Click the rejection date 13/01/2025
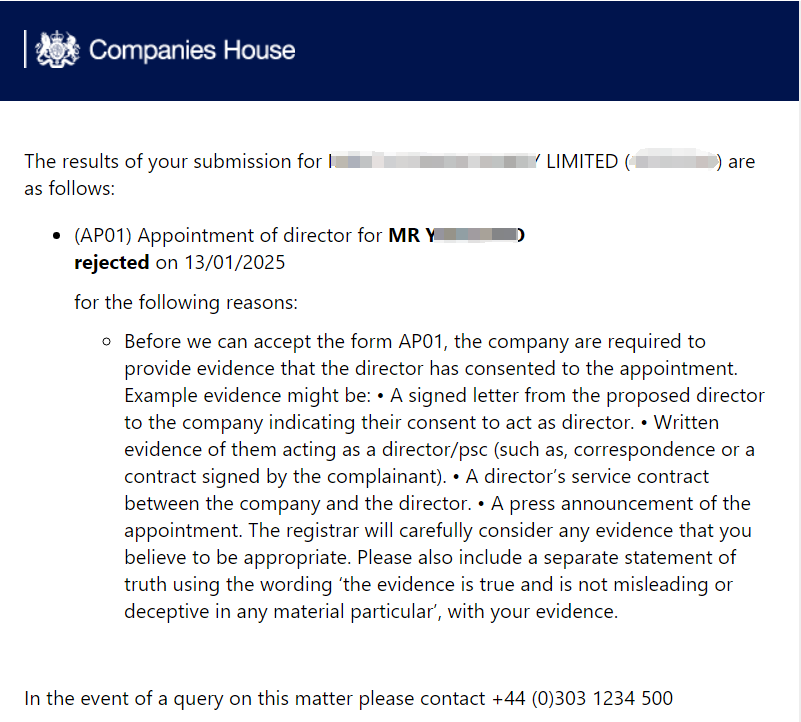 point(234,263)
